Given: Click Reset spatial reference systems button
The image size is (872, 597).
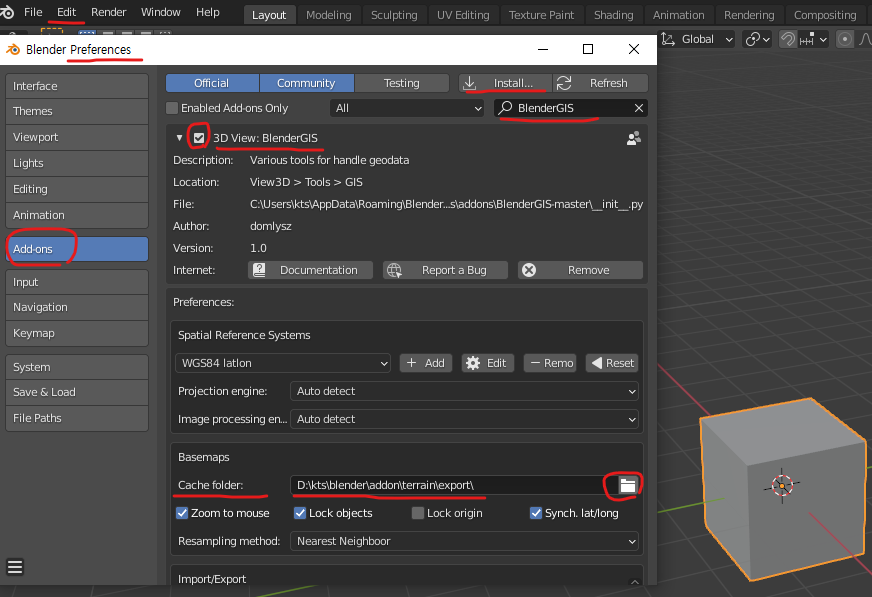Looking at the screenshot, I should [x=612, y=363].
